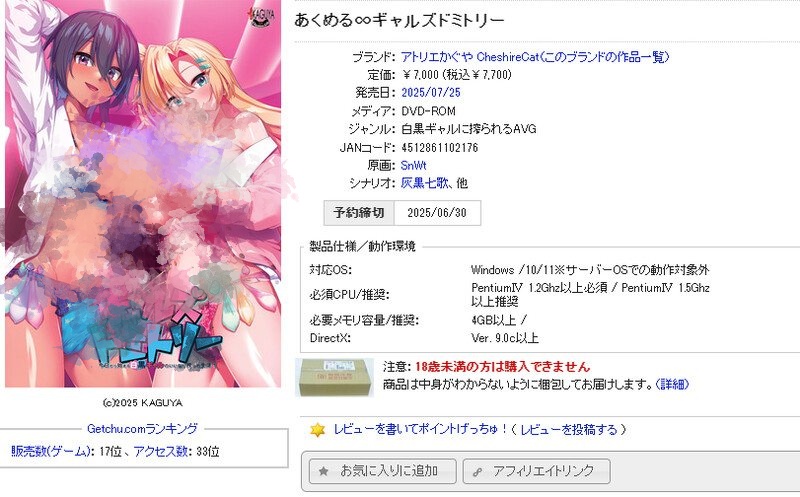Open the product cover art image
Screen dimensions: 800x497
[143, 193]
